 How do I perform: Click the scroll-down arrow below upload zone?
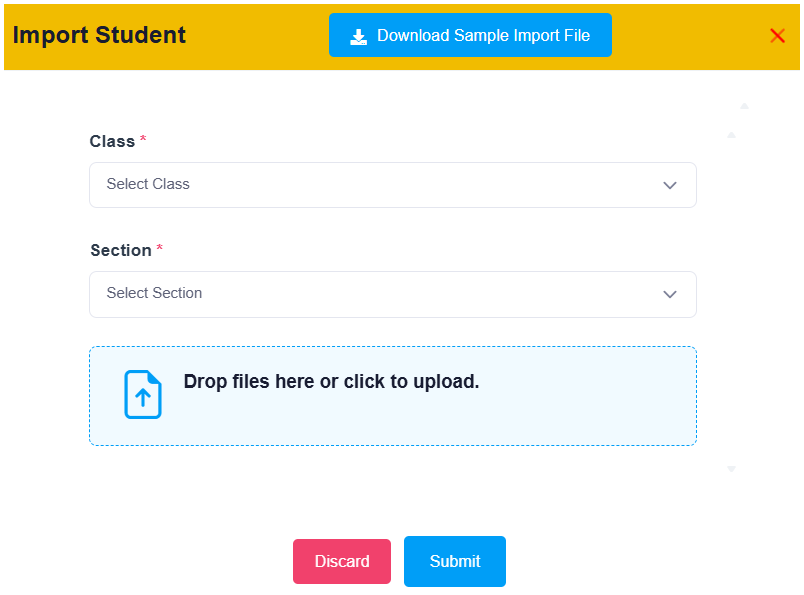click(x=732, y=469)
